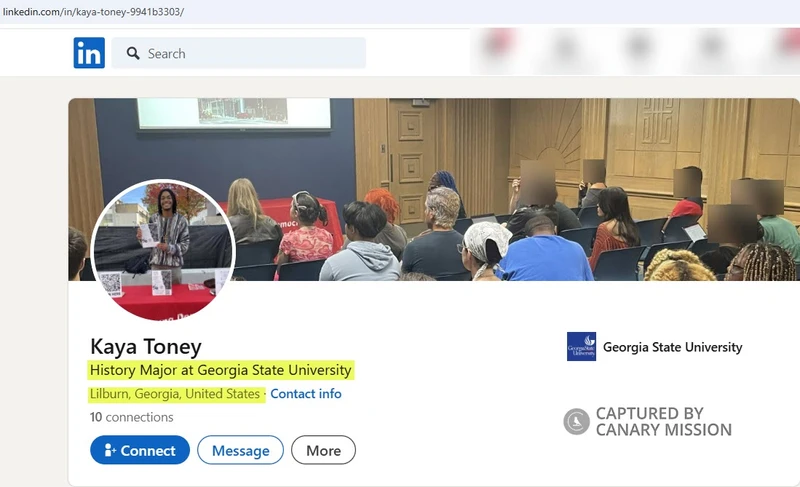The height and width of the screenshot is (487, 800).
Task: Select the name Kaya Toney heading
Action: click(x=146, y=347)
